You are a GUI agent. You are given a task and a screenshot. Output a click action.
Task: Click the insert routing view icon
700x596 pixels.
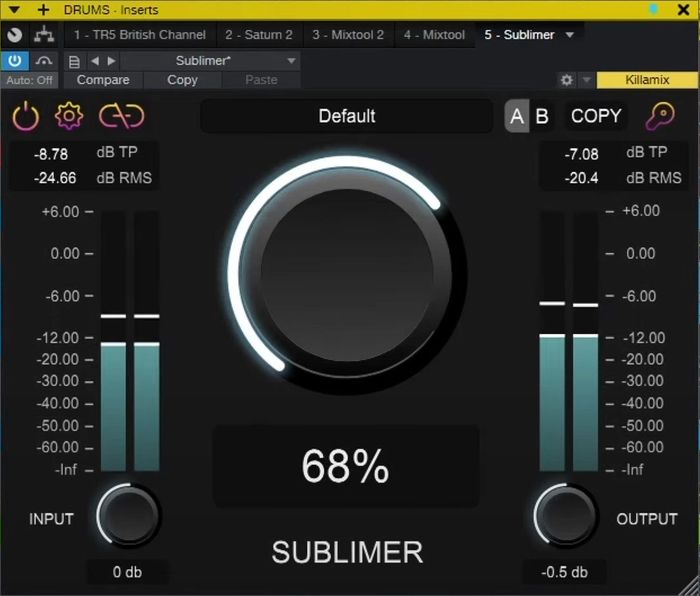point(44,34)
